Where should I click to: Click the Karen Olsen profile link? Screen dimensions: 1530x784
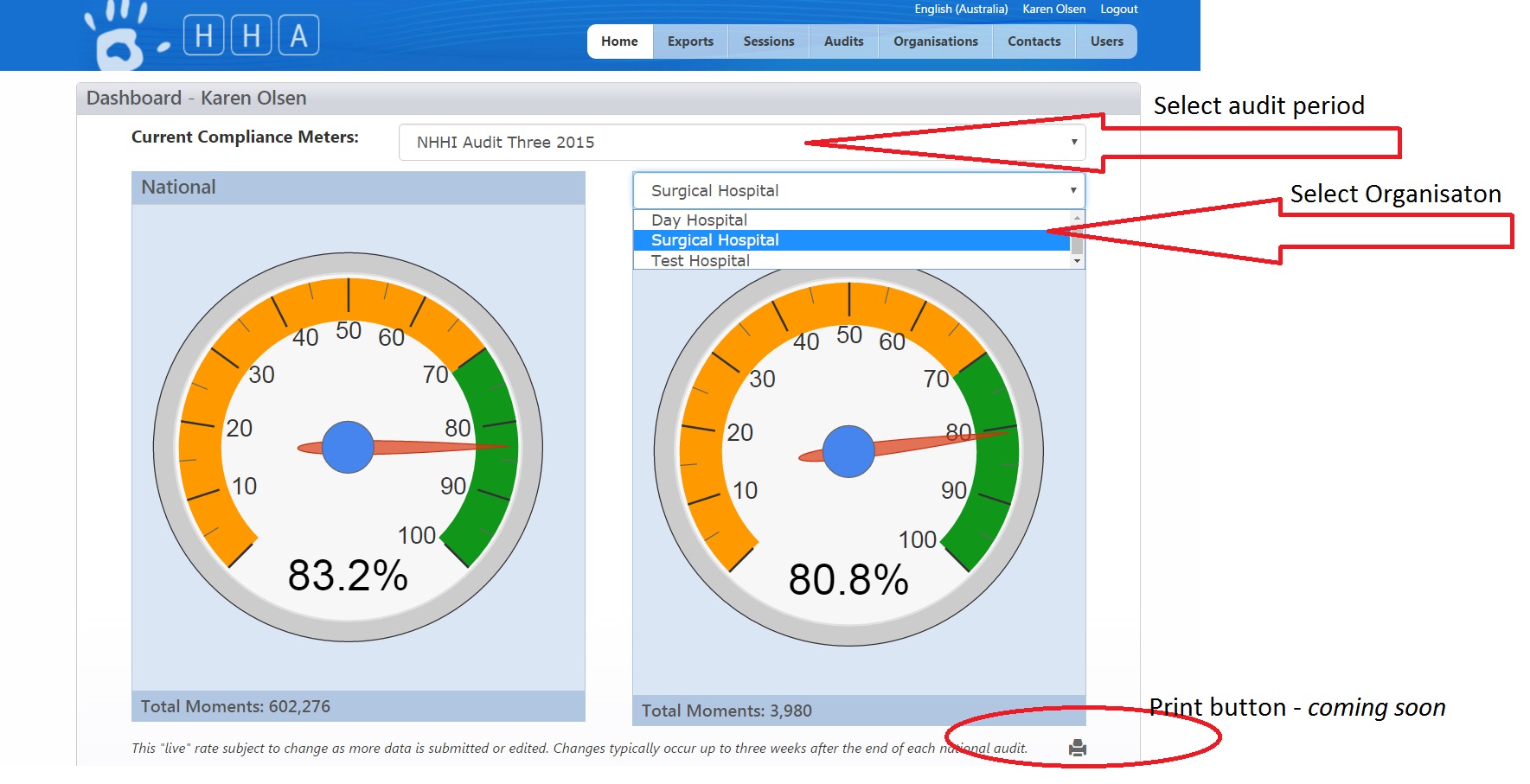[1053, 10]
